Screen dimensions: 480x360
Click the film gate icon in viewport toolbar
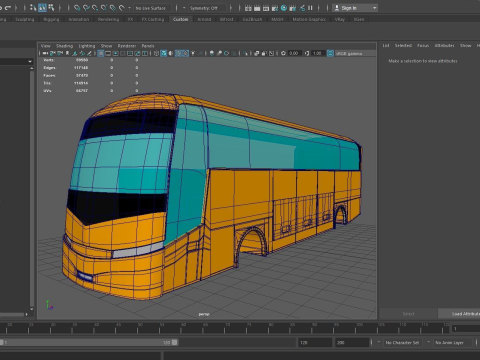click(108, 53)
